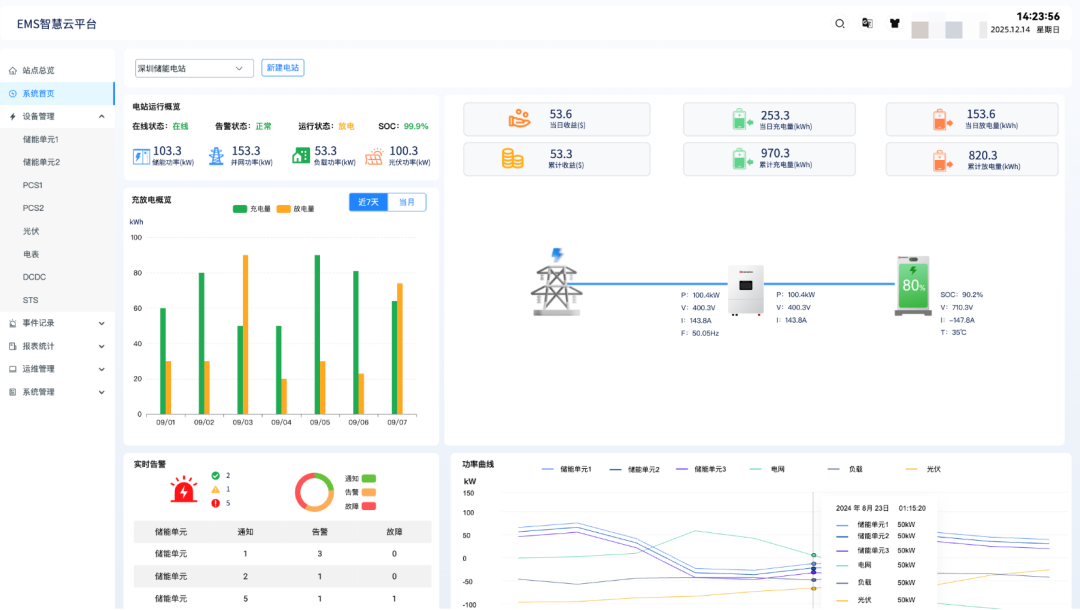1080x610 pixels.
Task: Click the inverter device icon in diagram
Action: [745, 290]
